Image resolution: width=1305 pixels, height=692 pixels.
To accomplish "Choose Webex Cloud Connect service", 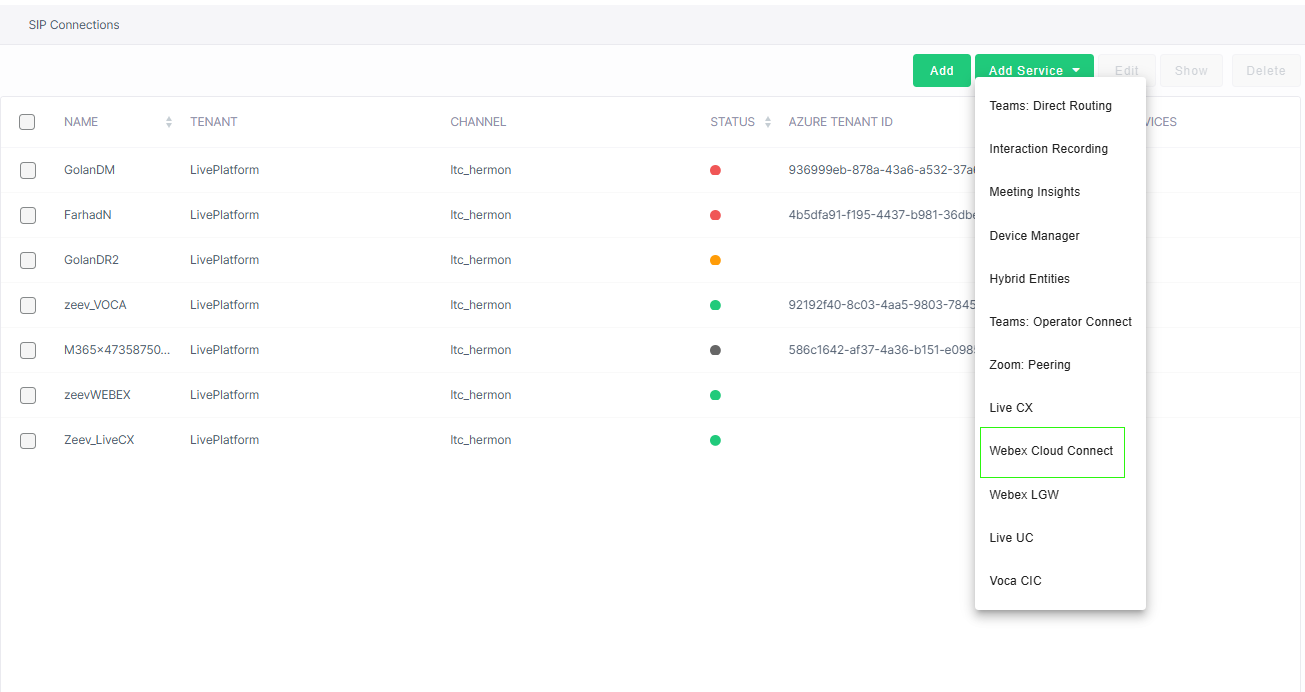I will pos(1052,452).
